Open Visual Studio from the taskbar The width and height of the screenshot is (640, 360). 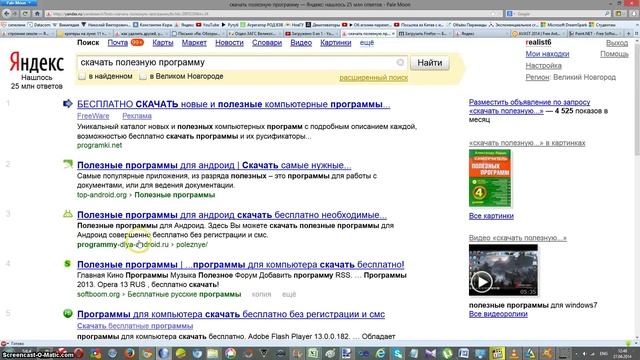[x=430, y=353]
